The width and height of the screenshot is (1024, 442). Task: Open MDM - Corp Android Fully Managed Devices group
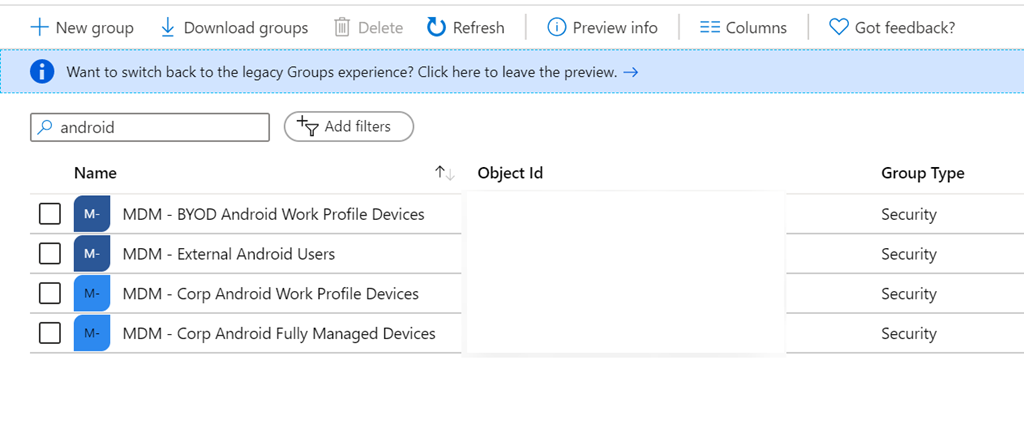(x=279, y=333)
